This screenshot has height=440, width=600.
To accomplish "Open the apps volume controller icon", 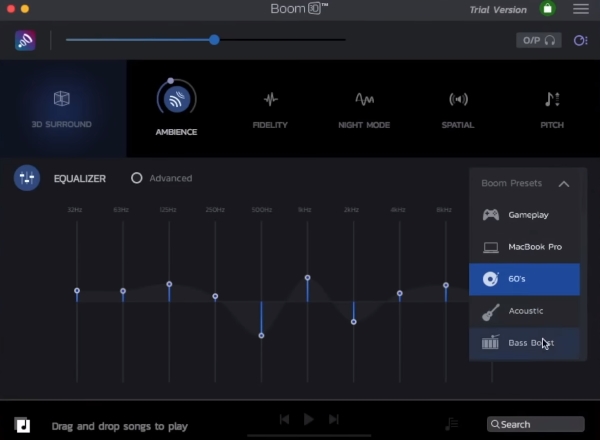I will [580, 40].
